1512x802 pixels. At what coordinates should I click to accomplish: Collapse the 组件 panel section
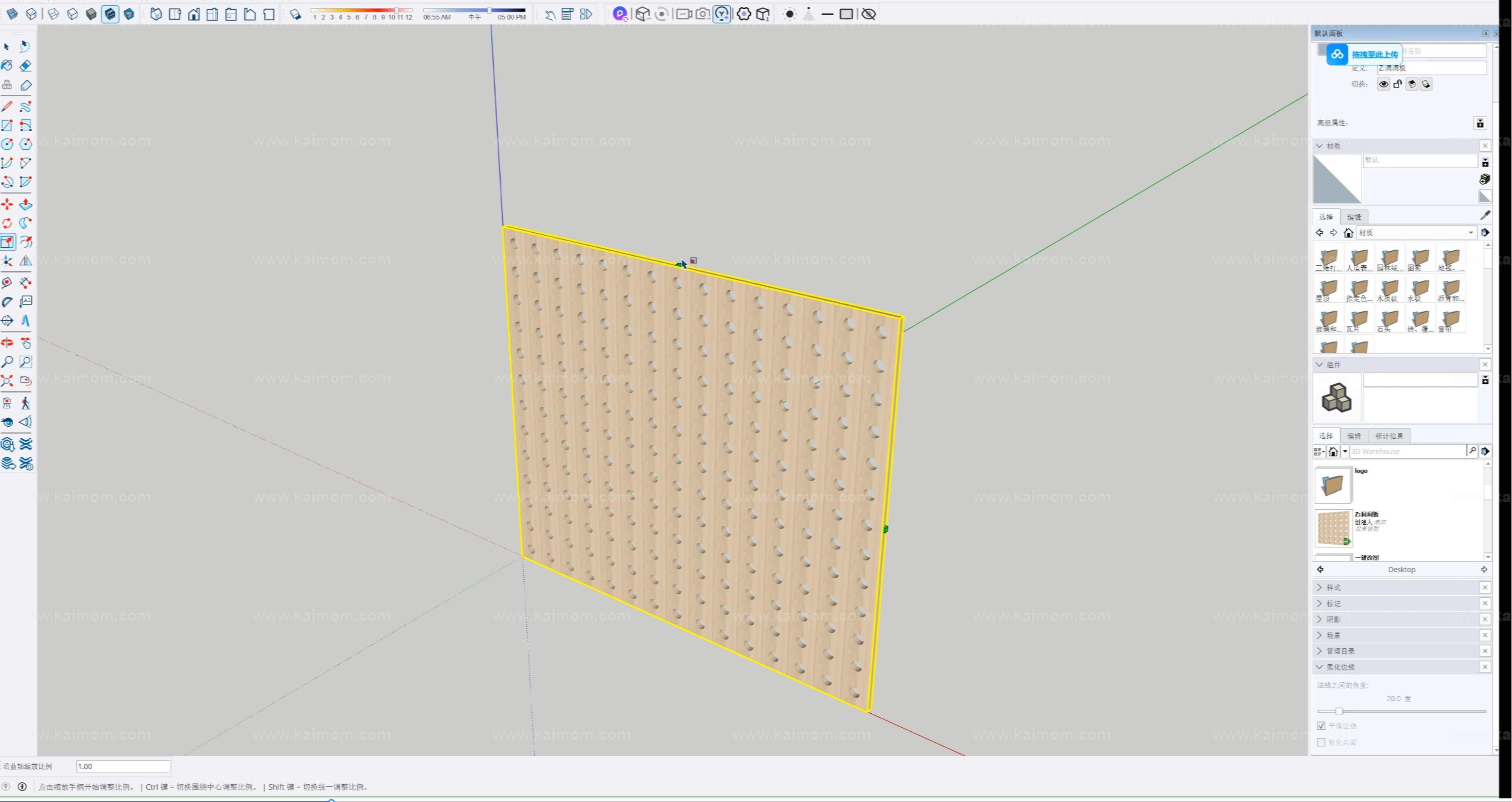(1319, 364)
